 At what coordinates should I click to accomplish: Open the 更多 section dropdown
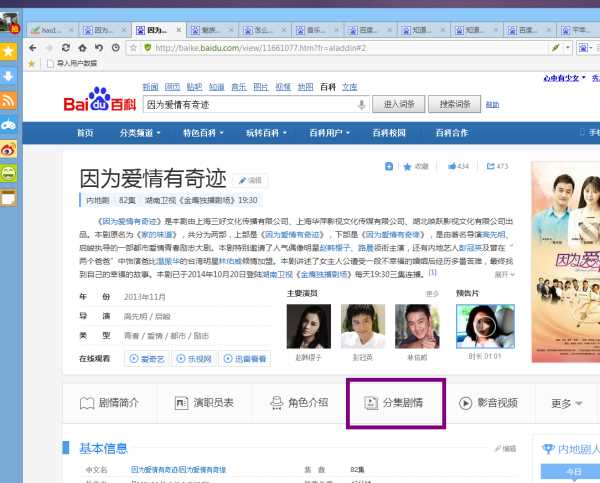coord(566,403)
